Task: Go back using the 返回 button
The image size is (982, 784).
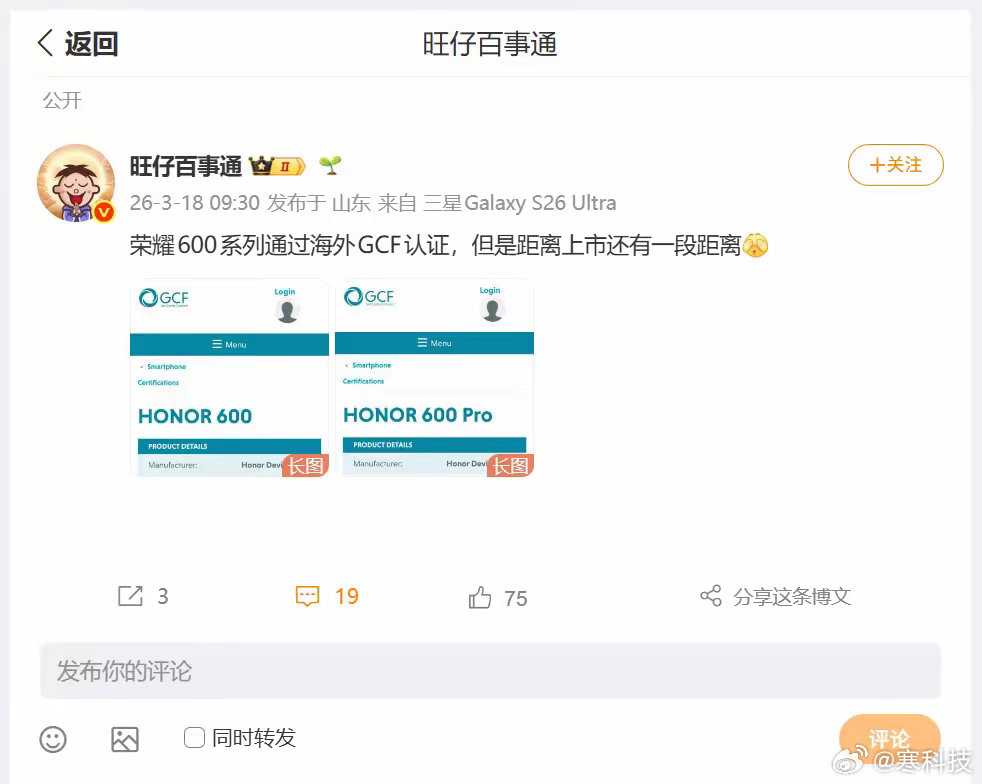Action: [78, 43]
